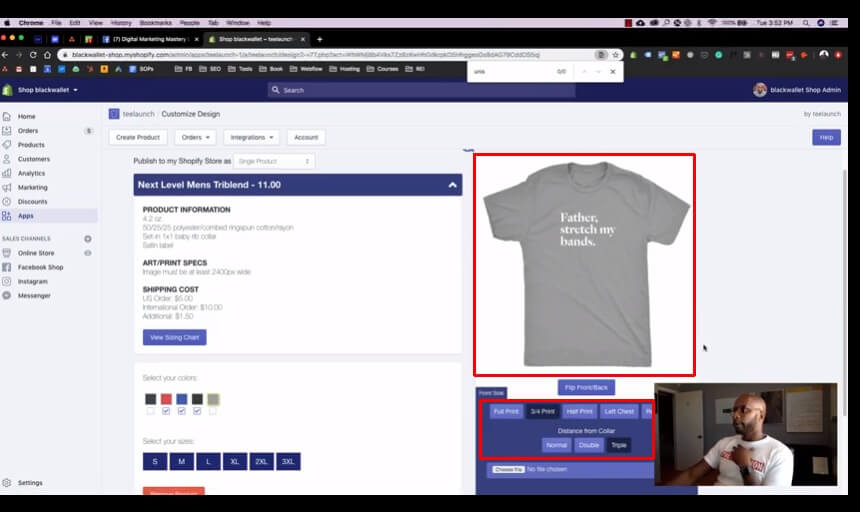Screen dimensions: 860x512
Task: Check checkbox under grey color
Action: (213, 411)
